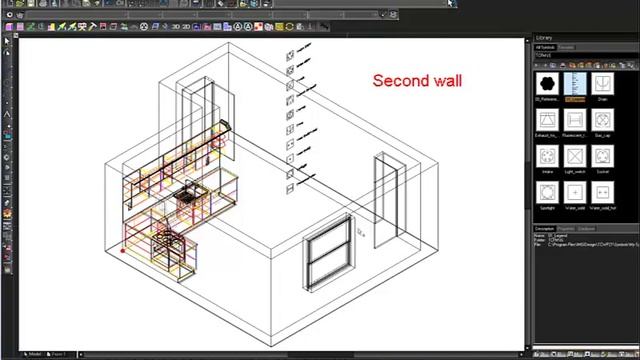Click the red node at kitchen cabinet corner
640x360 pixels.
pyautogui.click(x=122, y=250)
